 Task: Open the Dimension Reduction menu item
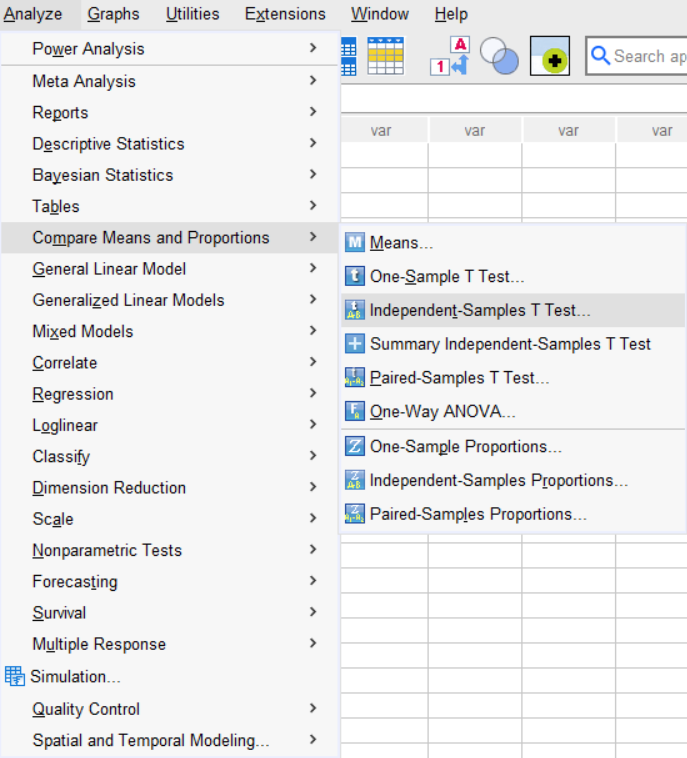[x=169, y=488]
